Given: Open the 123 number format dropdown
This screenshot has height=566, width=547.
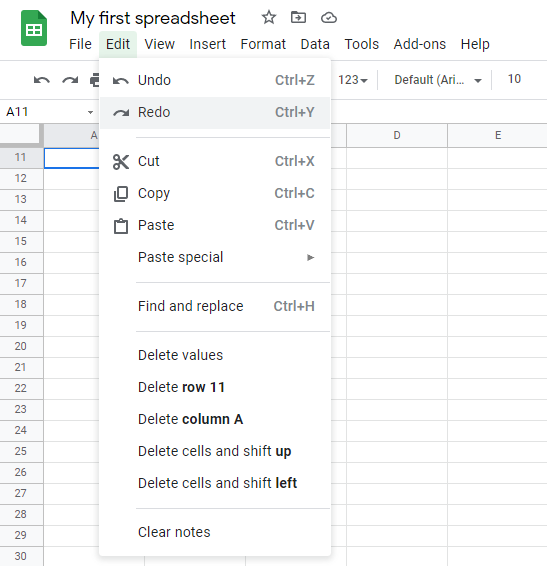Looking at the screenshot, I should pos(353,79).
